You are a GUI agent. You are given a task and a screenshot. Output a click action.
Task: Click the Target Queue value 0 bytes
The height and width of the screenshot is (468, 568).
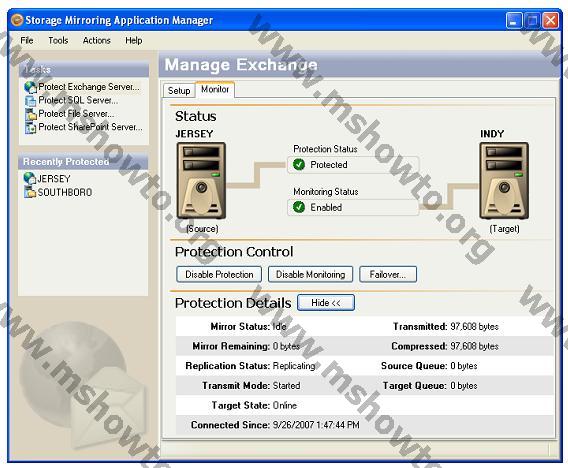(x=464, y=385)
